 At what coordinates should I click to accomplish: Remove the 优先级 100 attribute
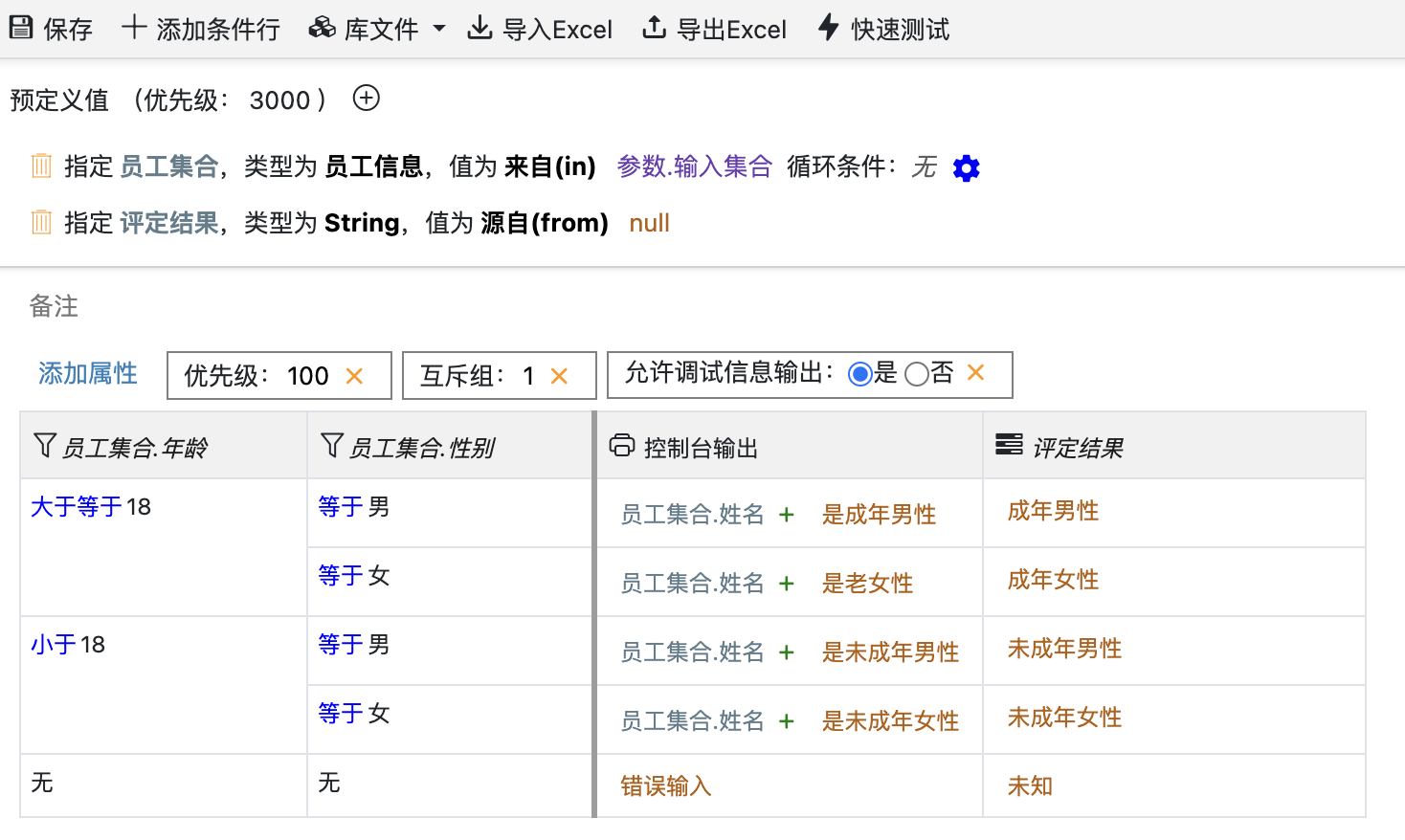coord(354,376)
